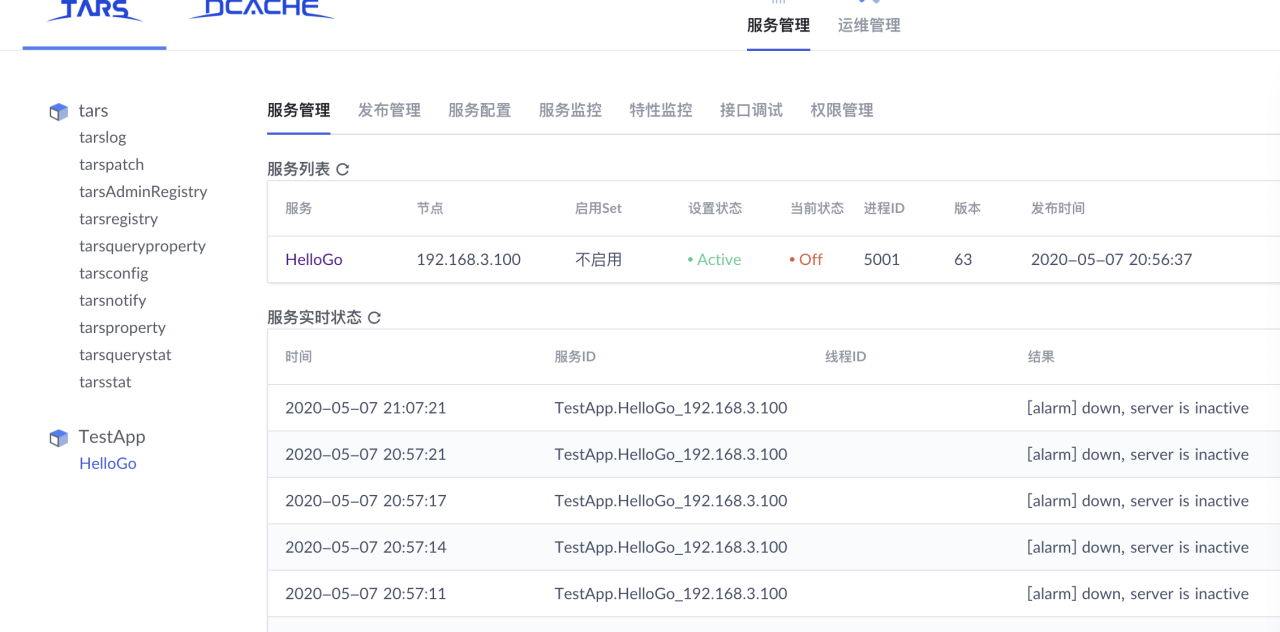Click the DCache logo
The height and width of the screenshot is (632, 1280).
(x=262, y=10)
